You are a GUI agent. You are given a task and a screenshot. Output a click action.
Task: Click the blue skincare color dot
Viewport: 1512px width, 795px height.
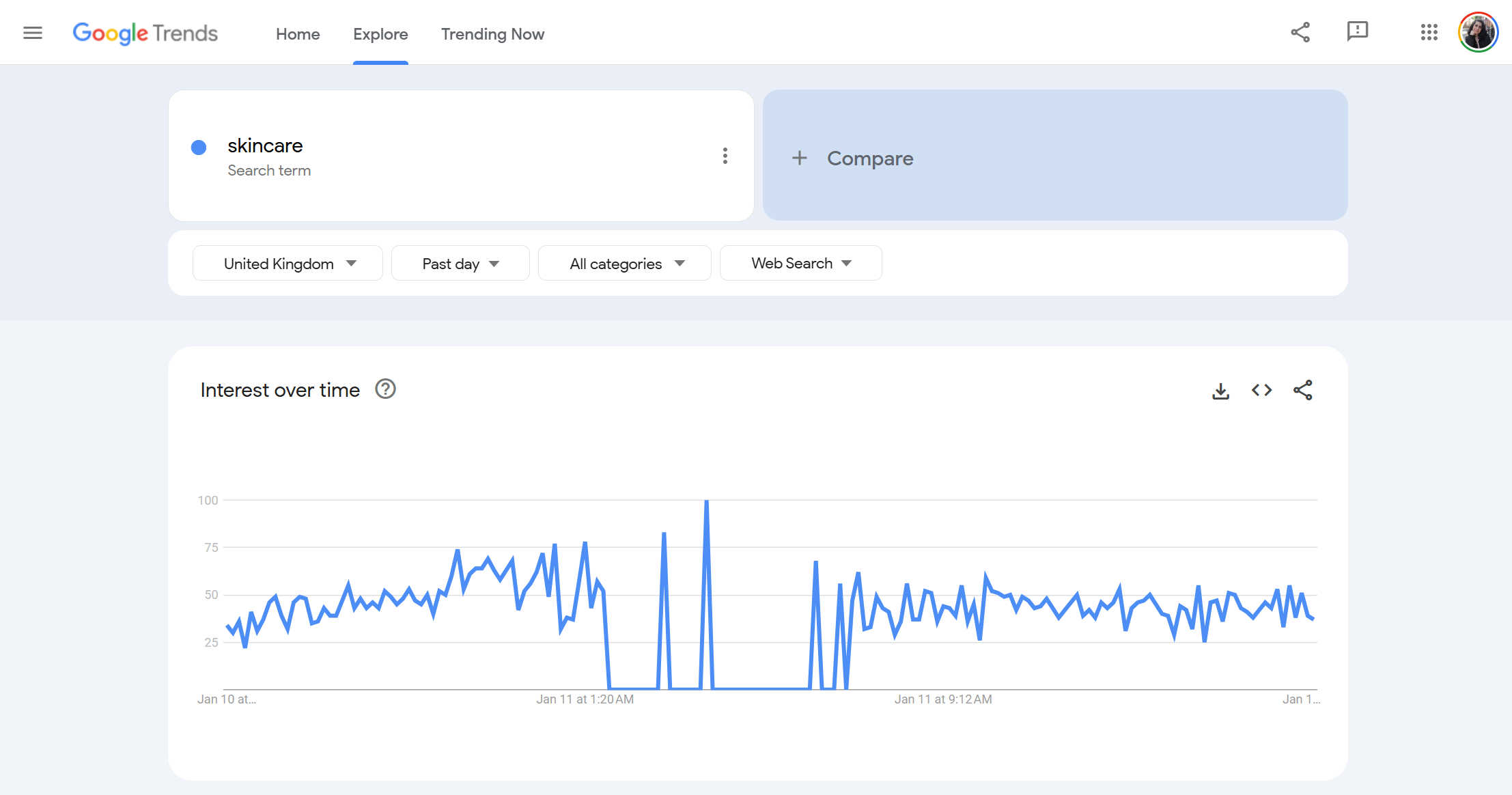pos(199,148)
